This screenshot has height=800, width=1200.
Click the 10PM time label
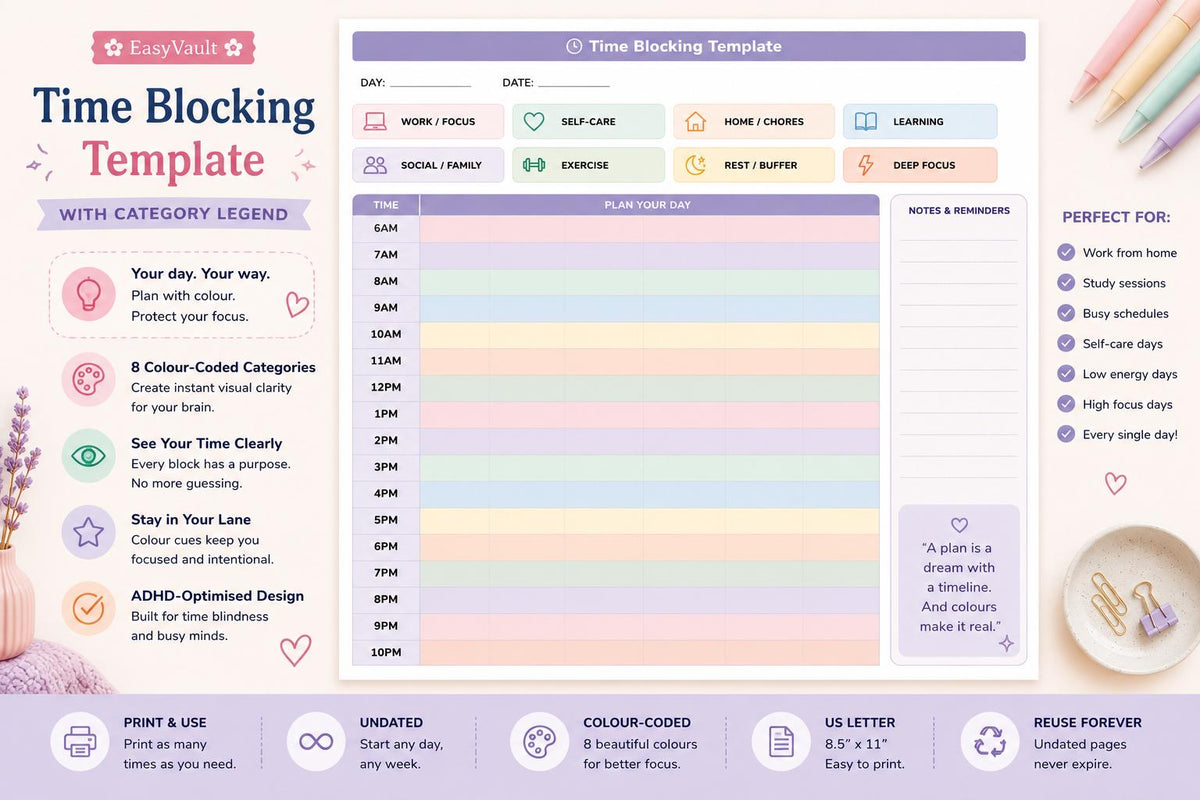[x=386, y=652]
